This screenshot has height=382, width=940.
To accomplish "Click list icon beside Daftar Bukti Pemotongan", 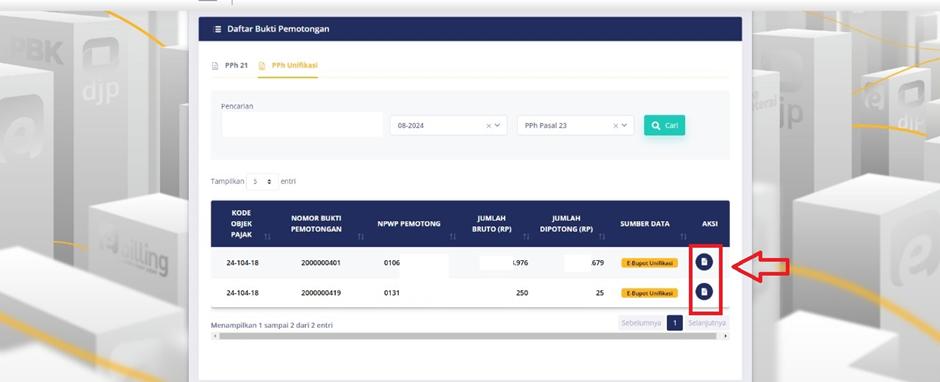I will (x=217, y=29).
